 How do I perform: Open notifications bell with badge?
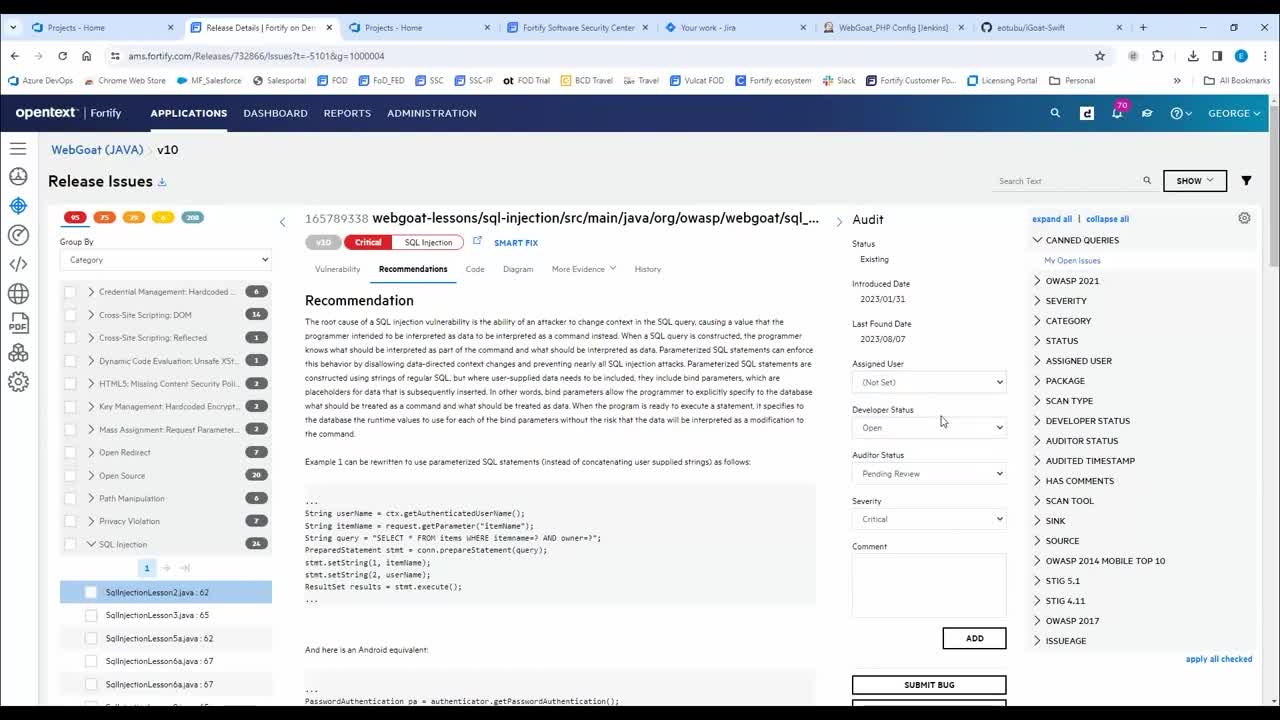coord(1117,113)
